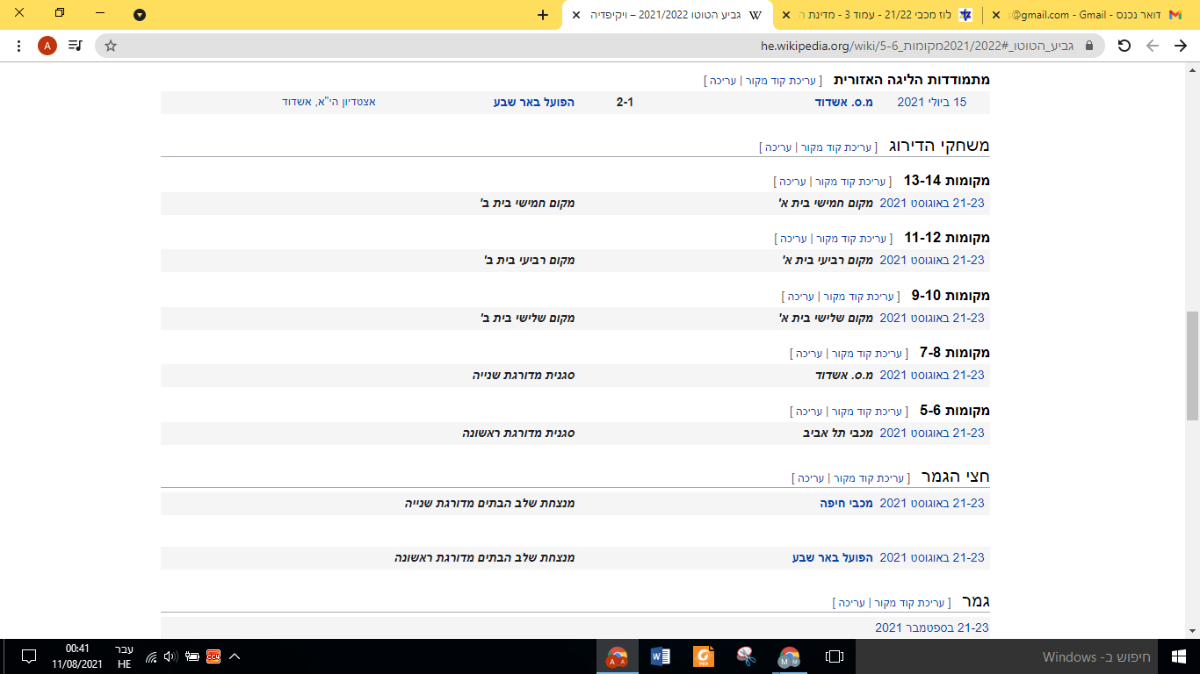Open the Chrome three-dot menu
The height and width of the screenshot is (674, 1200).
(20, 46)
